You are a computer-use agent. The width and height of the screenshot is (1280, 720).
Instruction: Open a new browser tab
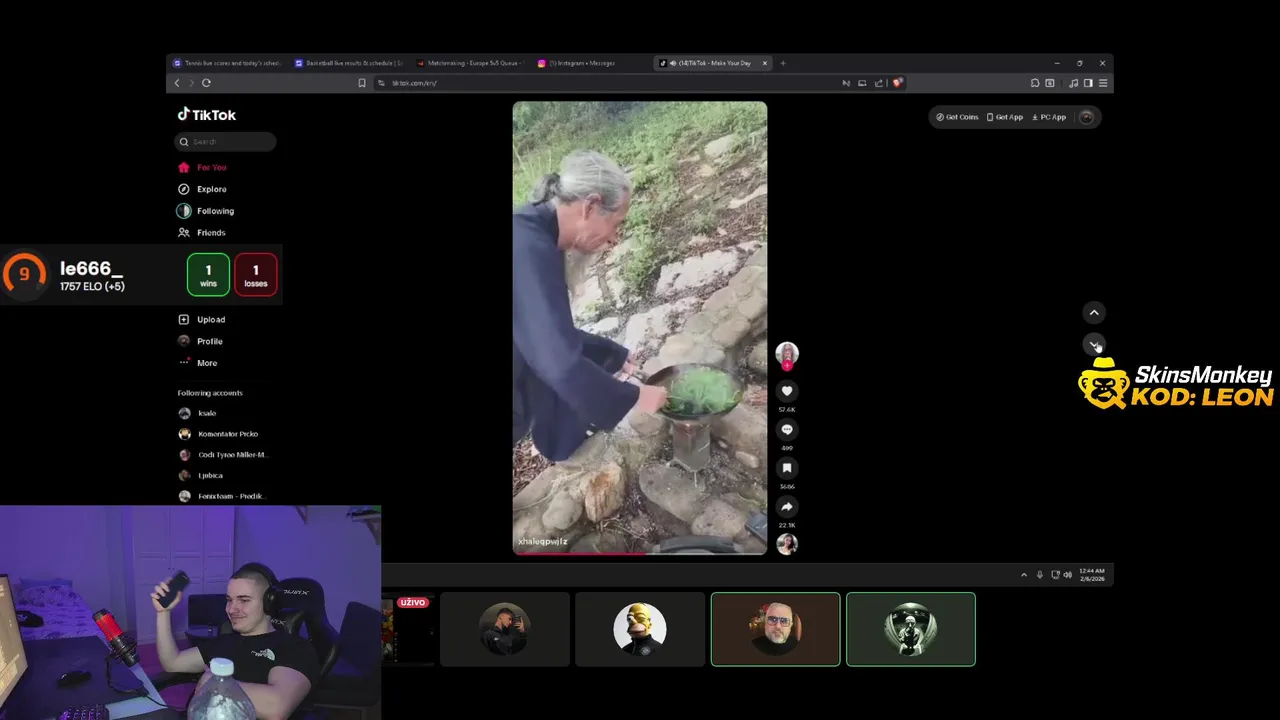tap(783, 63)
